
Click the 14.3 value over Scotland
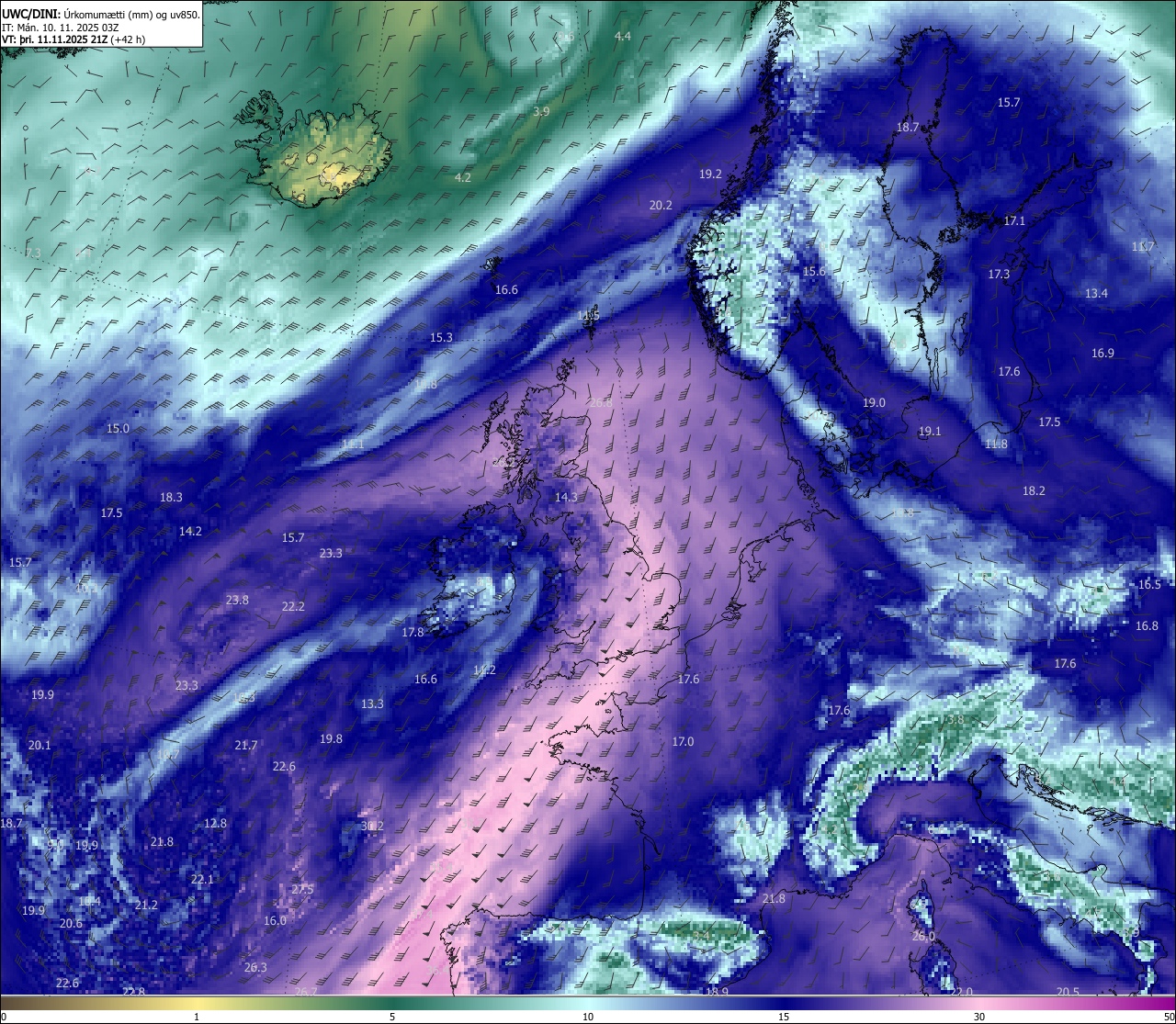(x=566, y=497)
